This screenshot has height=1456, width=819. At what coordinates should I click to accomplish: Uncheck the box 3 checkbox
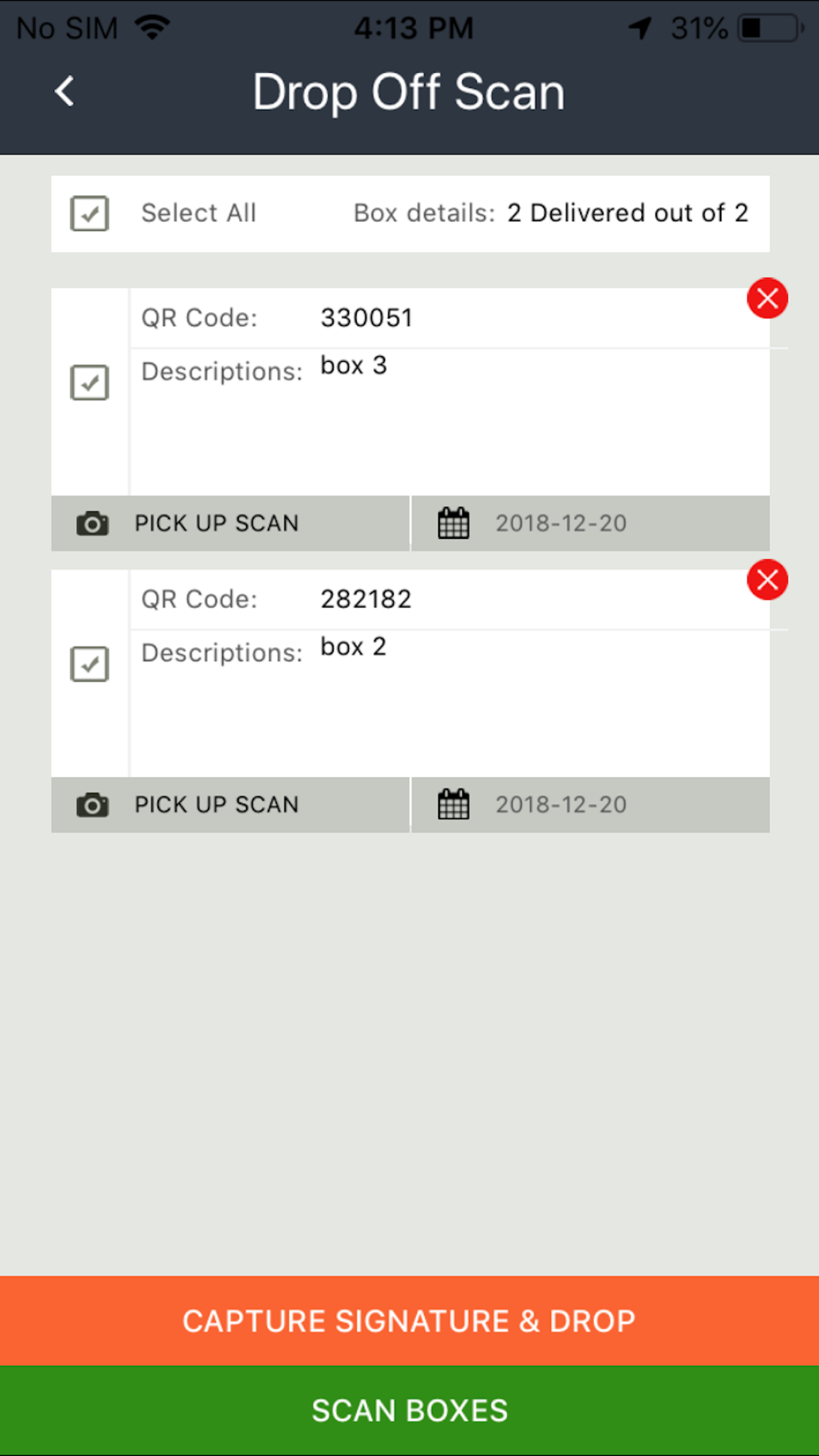click(x=90, y=382)
